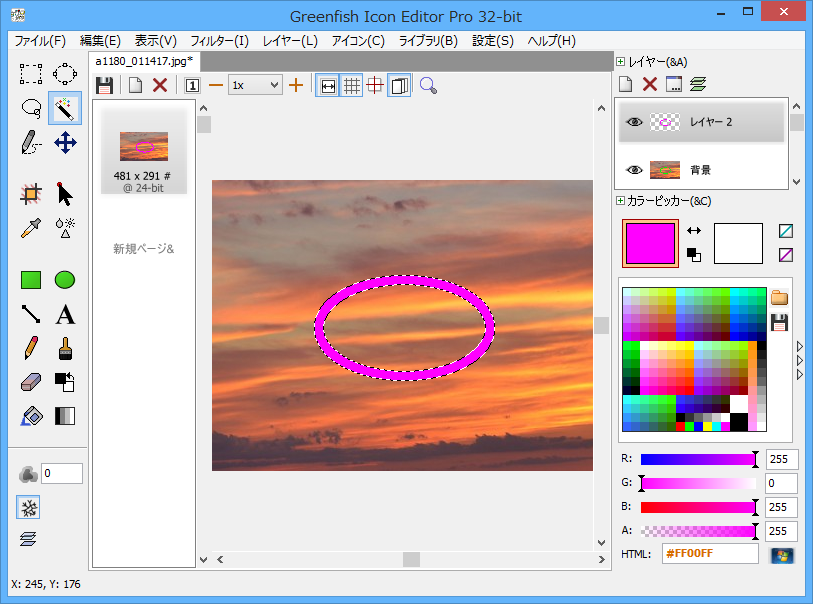
Task: Pick the Paint Bucket tool
Action: [31, 416]
